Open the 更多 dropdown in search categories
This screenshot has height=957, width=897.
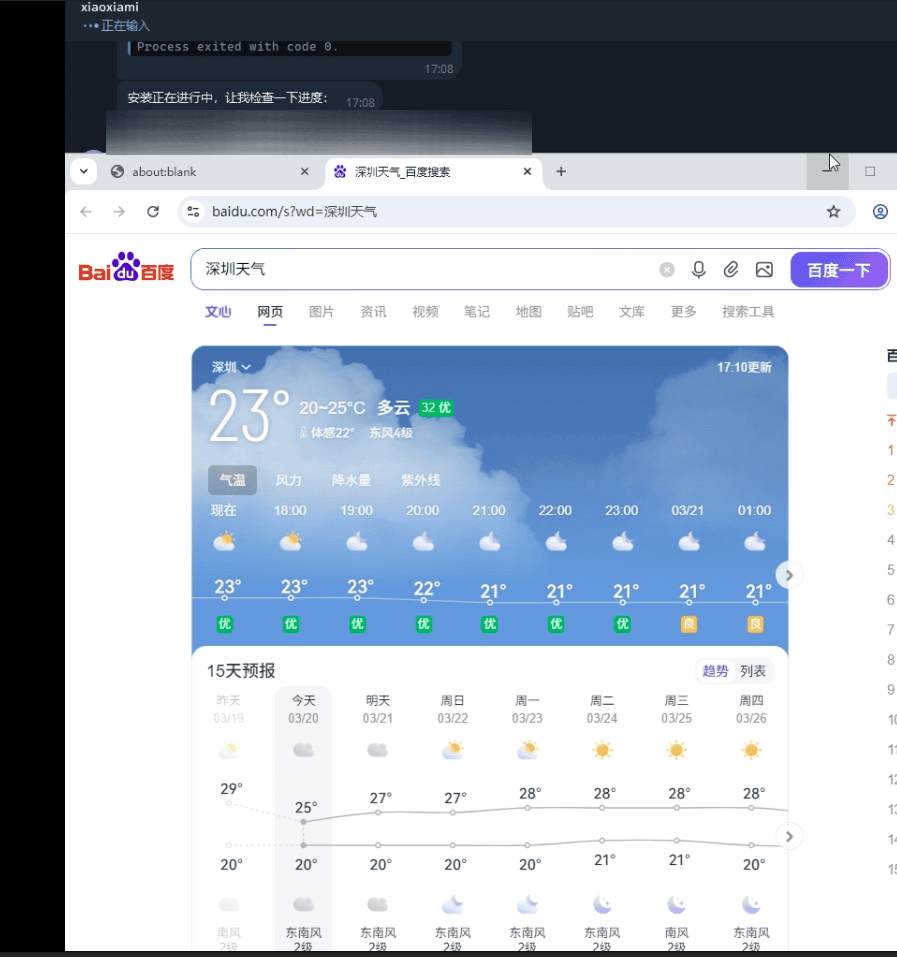(683, 311)
